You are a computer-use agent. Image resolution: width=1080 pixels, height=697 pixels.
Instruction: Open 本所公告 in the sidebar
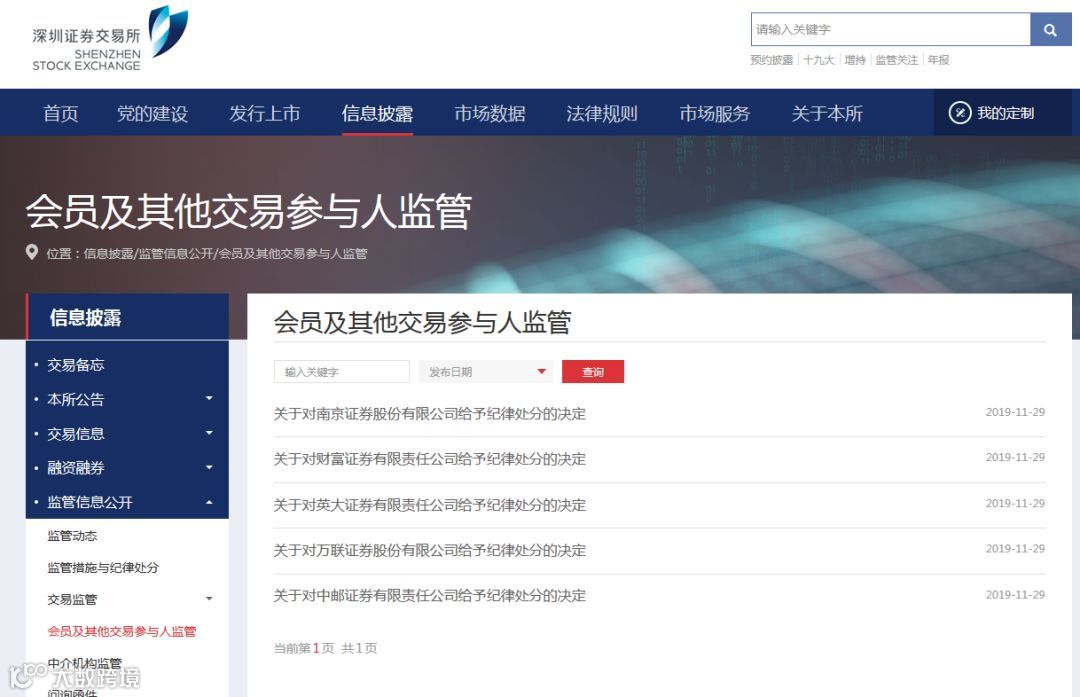pyautogui.click(x=76, y=399)
